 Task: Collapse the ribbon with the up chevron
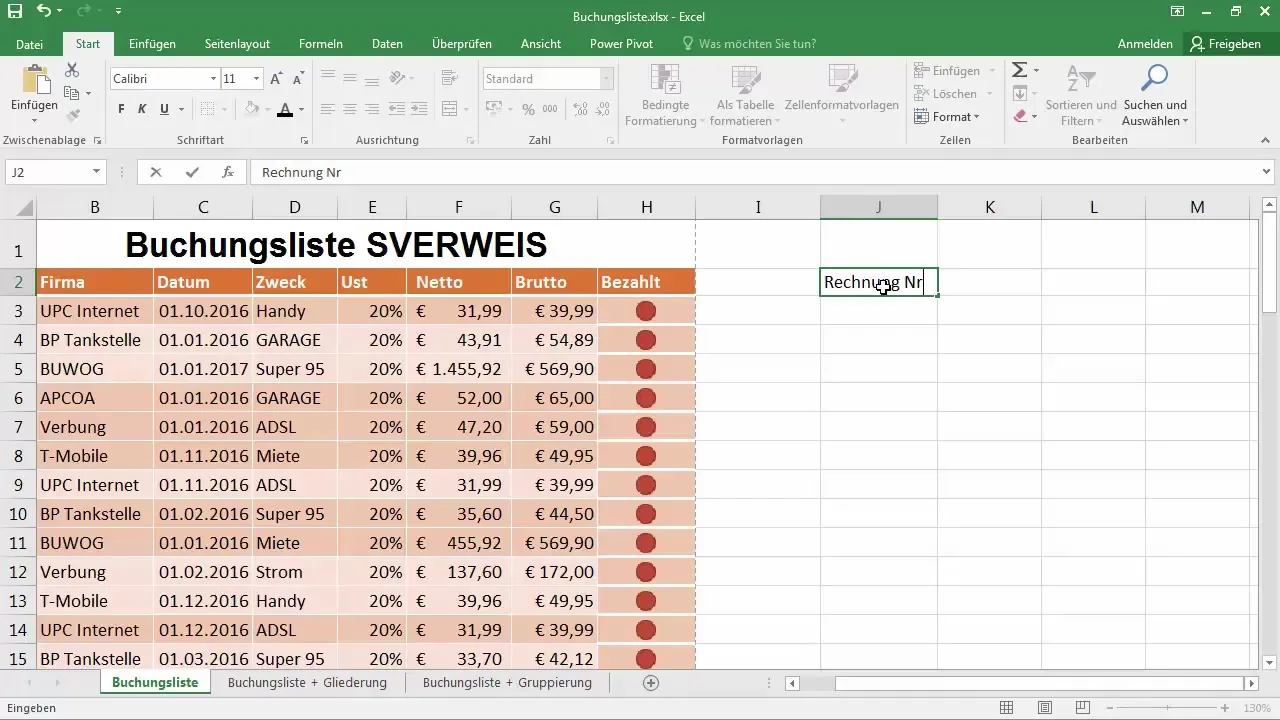coord(1265,141)
